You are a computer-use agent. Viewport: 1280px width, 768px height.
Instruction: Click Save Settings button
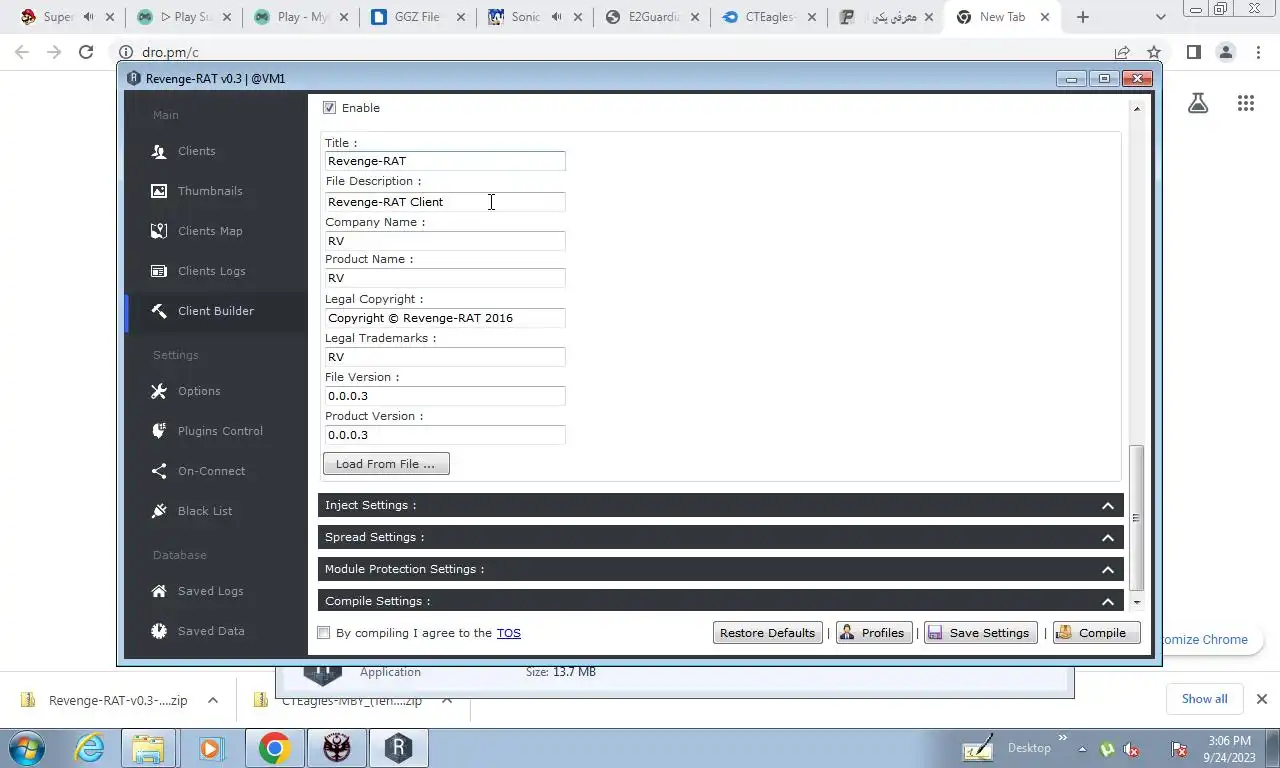pos(980,633)
